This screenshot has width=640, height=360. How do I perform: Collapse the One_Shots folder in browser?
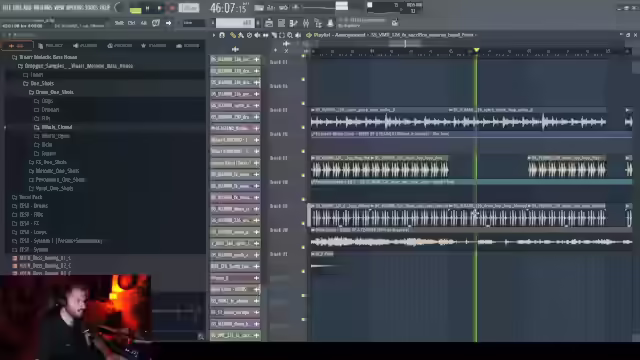coord(38,83)
